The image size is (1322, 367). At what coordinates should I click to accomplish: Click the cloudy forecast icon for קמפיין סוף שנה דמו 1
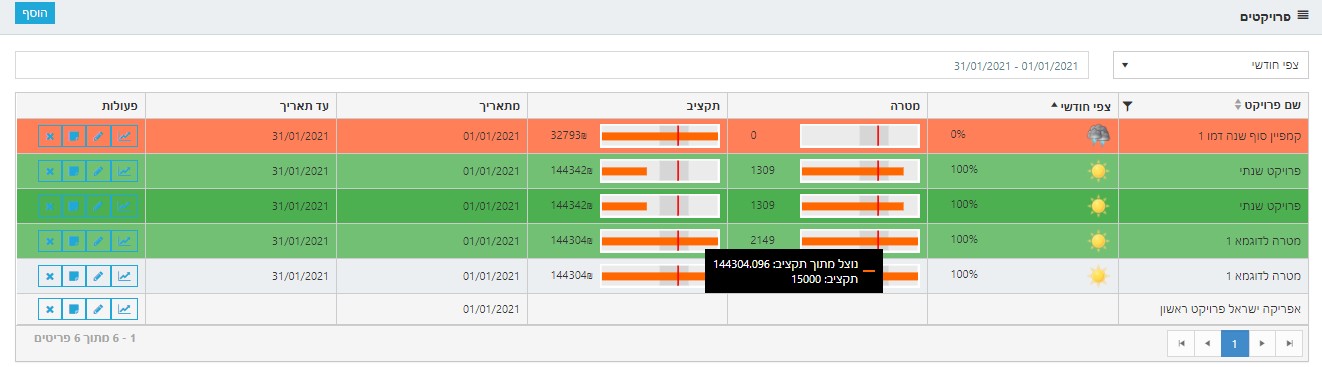point(1098,136)
